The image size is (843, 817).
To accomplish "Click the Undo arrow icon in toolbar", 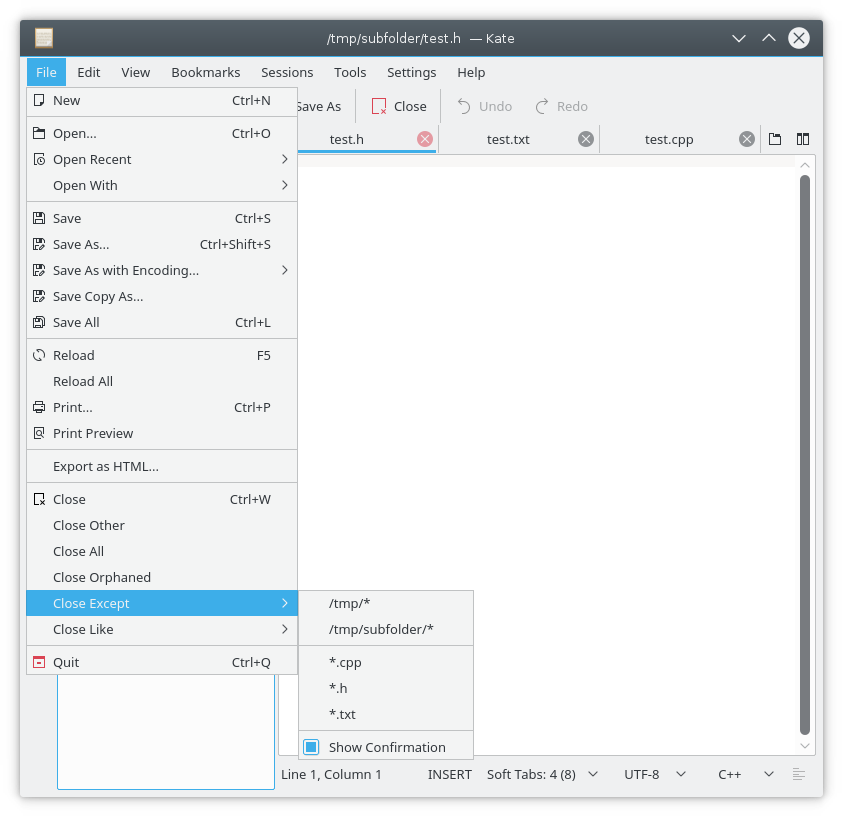I will click(463, 106).
